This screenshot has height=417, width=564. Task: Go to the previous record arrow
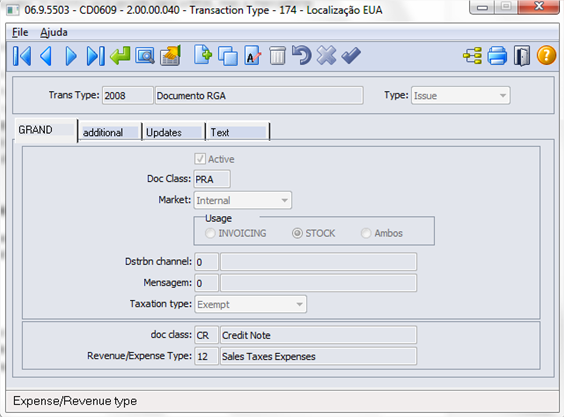coord(46,56)
